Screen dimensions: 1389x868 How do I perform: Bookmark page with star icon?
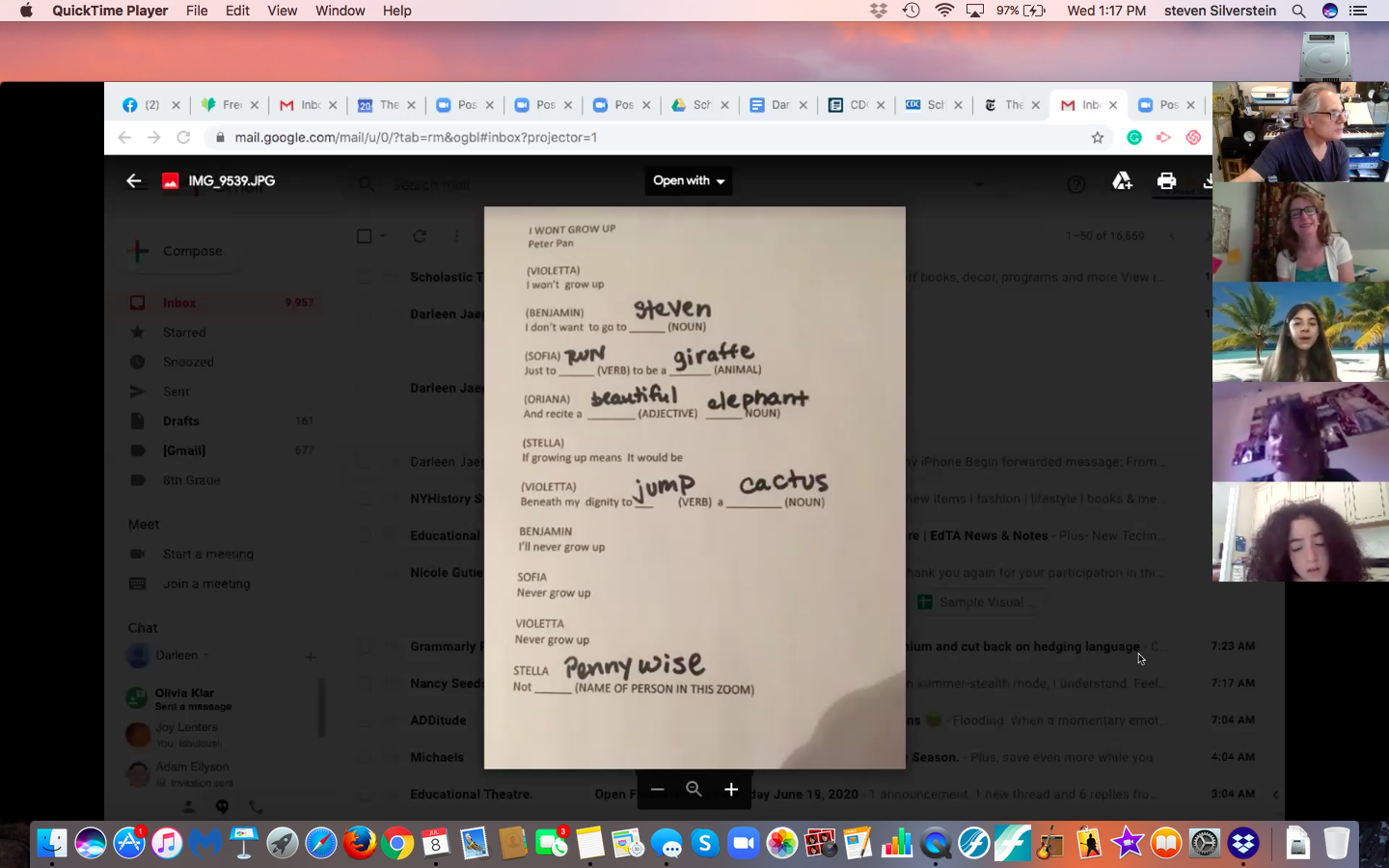[x=1097, y=137]
